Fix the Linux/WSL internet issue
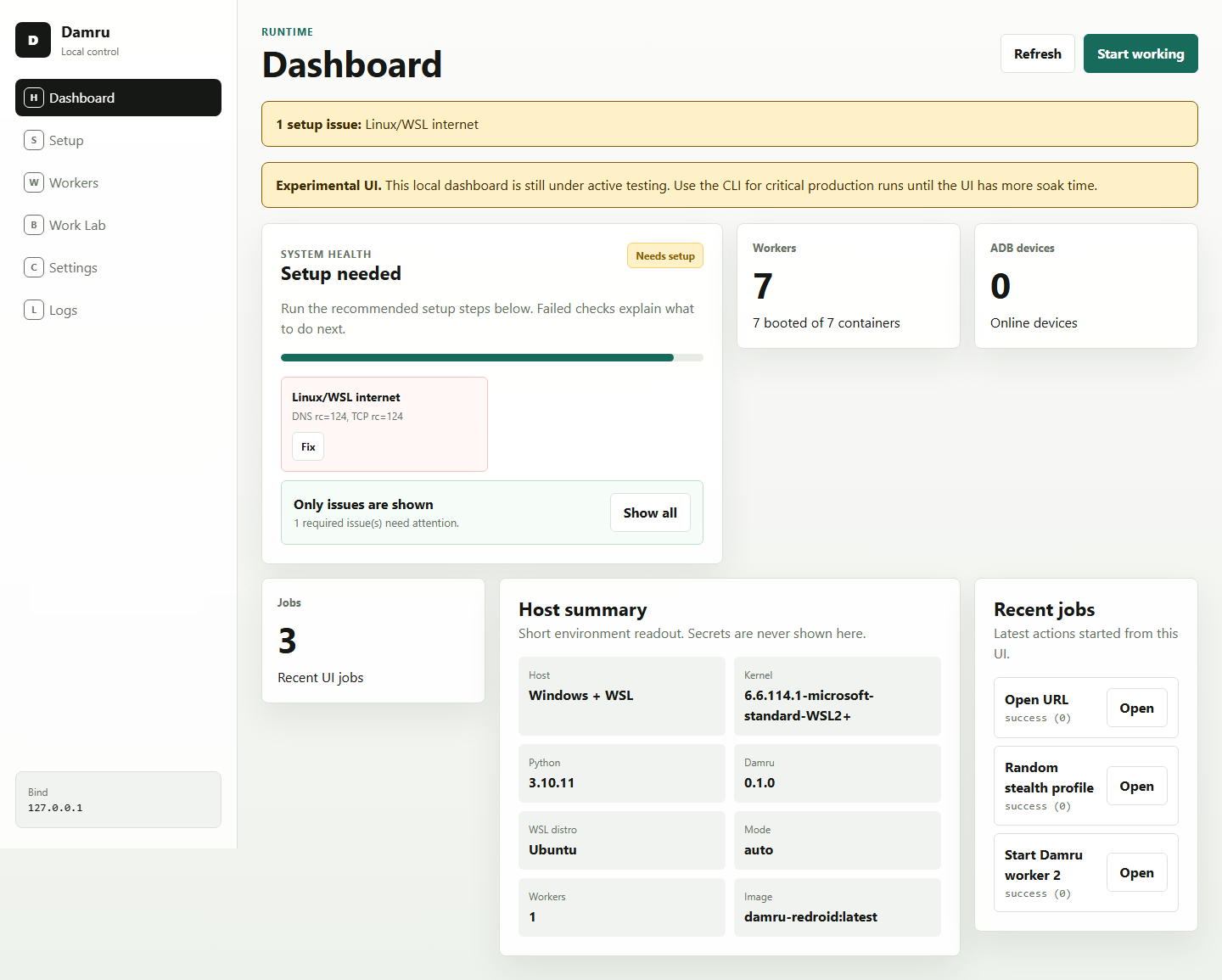The width and height of the screenshot is (1222, 980). click(x=308, y=446)
